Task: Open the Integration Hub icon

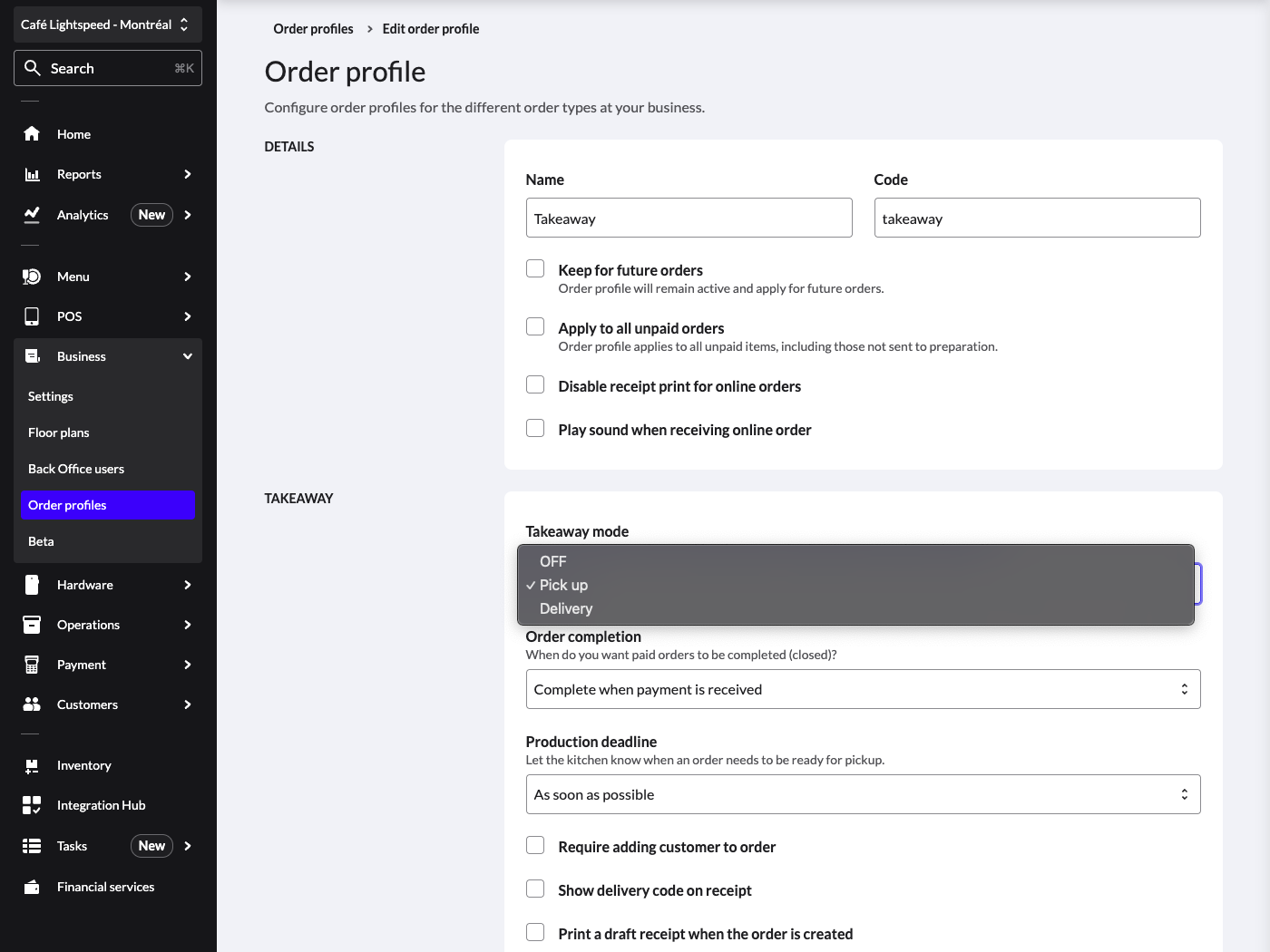Action: click(x=32, y=805)
